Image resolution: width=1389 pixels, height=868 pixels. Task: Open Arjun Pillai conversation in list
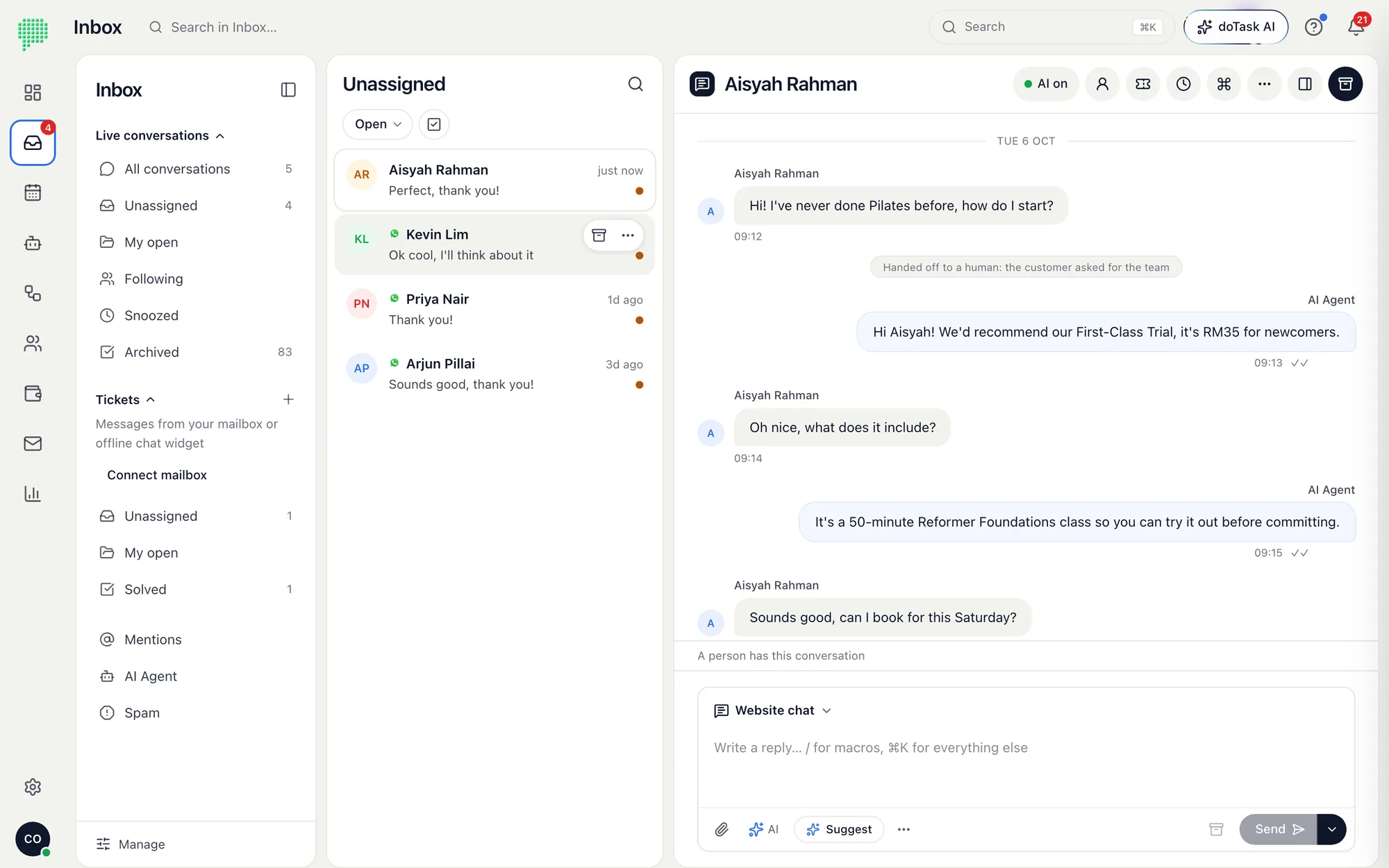(494, 374)
